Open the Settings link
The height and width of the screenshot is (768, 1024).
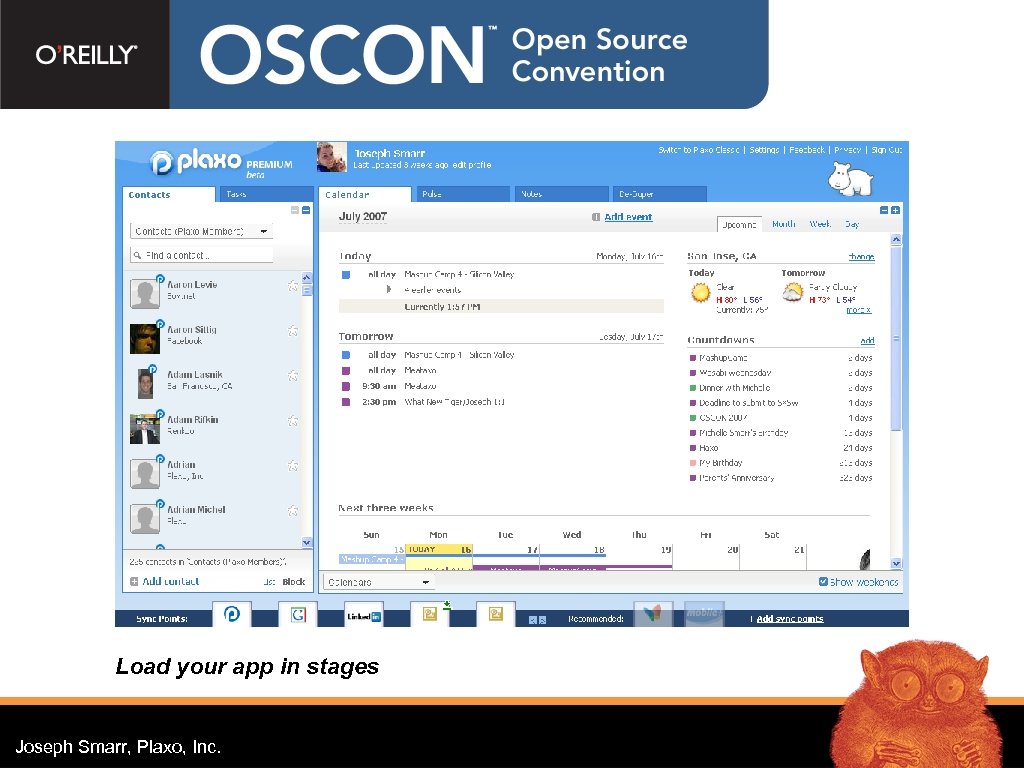(764, 150)
